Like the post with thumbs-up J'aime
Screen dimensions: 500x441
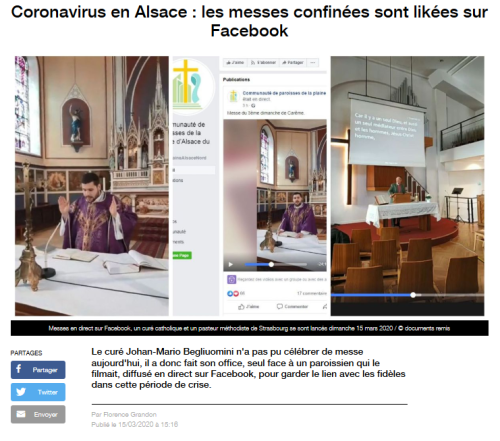click(x=249, y=307)
